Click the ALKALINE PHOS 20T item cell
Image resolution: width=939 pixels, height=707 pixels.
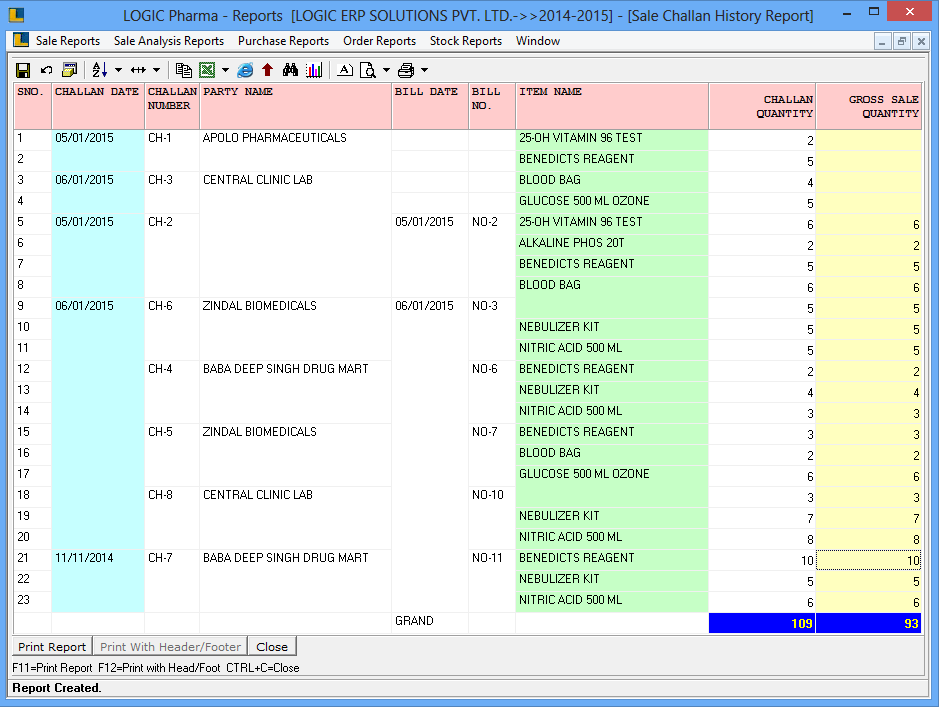click(612, 243)
